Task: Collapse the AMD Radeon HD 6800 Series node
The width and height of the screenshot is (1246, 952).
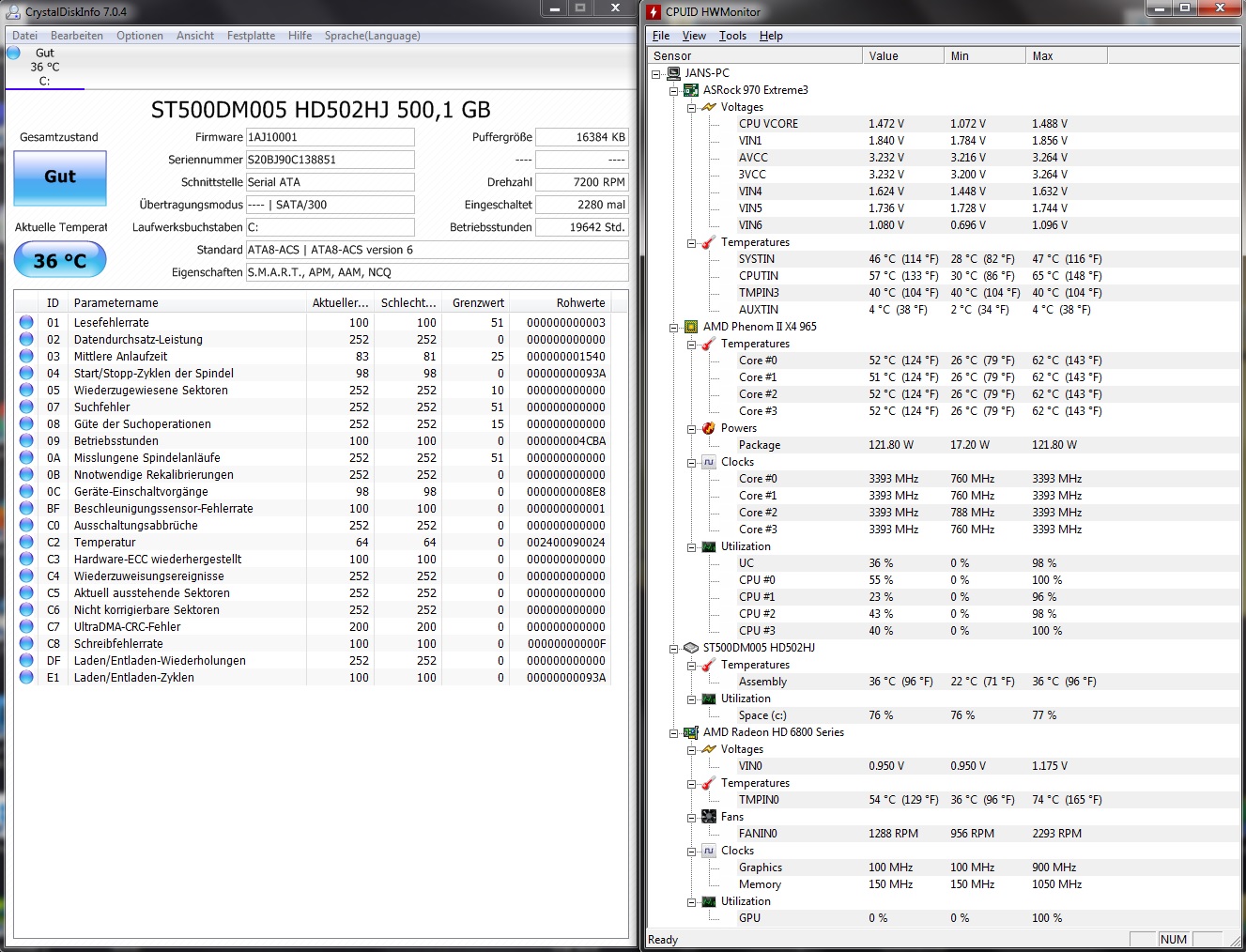Action: point(674,733)
